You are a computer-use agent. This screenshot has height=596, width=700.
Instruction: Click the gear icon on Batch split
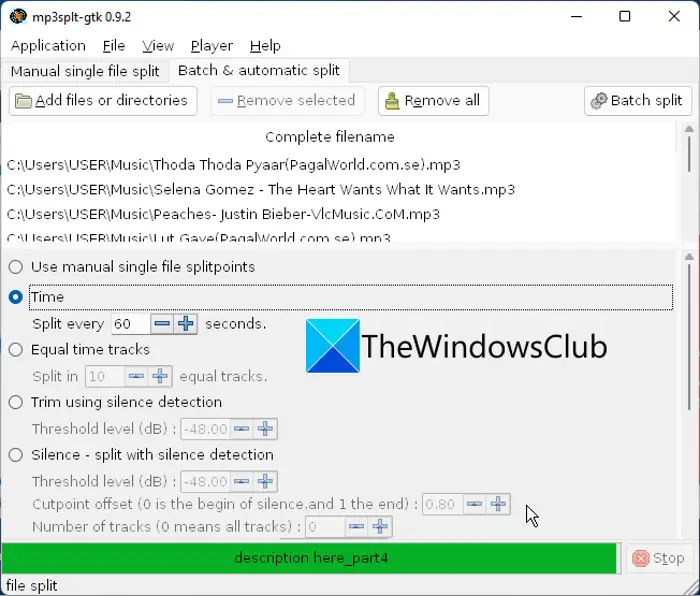pos(599,101)
